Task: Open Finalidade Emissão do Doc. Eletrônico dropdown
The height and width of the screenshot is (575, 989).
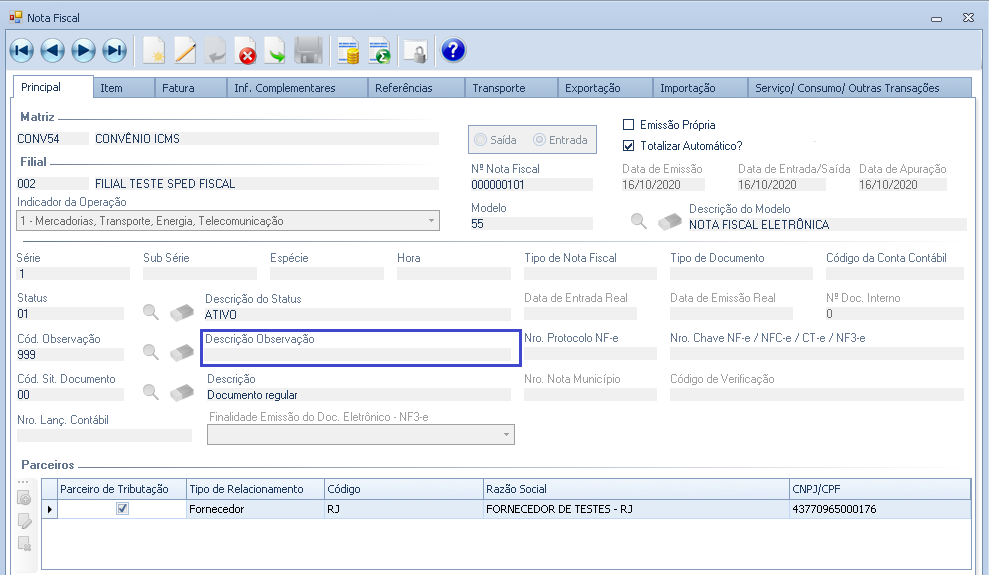Action: coord(507,435)
